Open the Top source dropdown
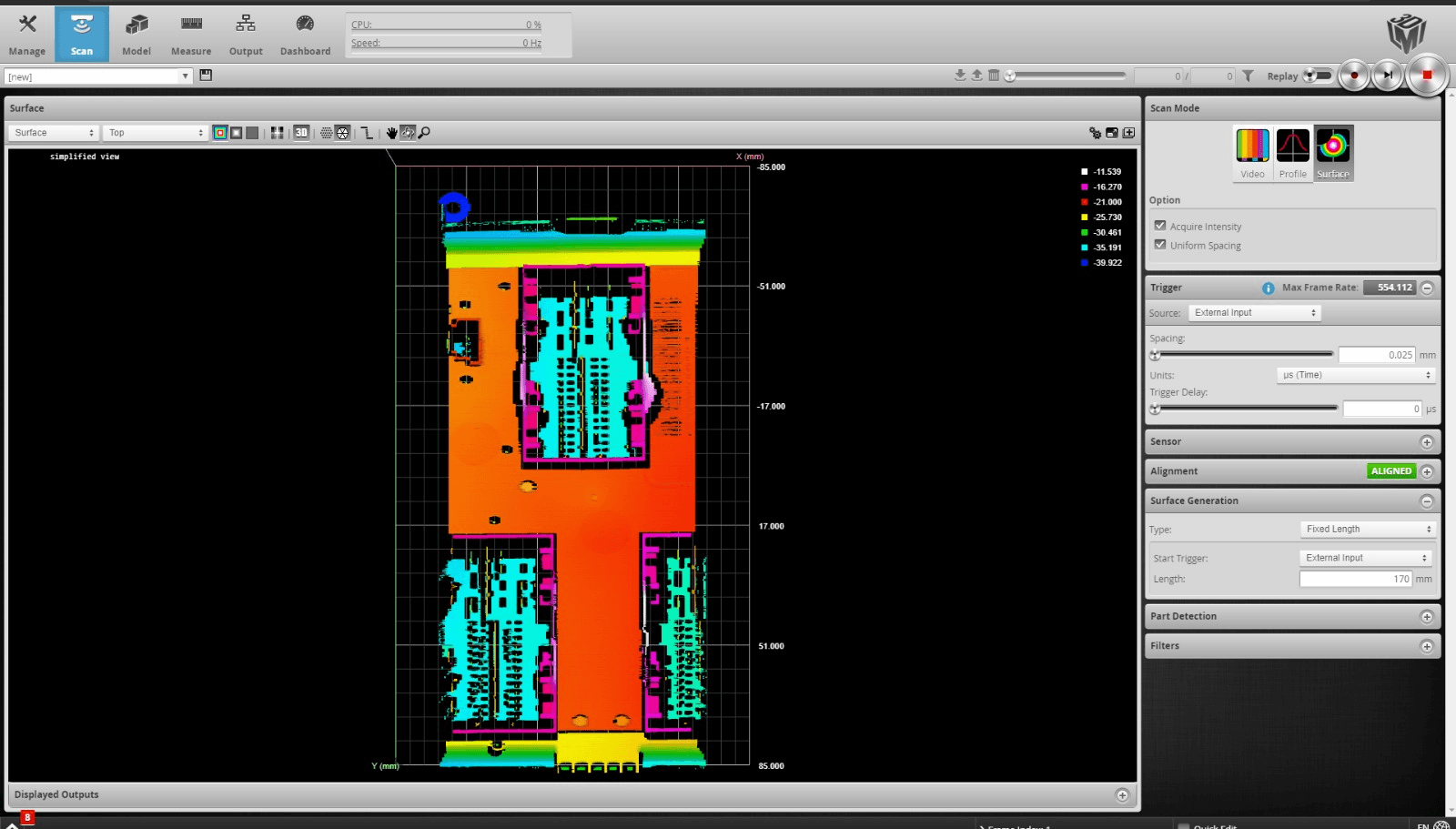1456x829 pixels. coord(156,133)
